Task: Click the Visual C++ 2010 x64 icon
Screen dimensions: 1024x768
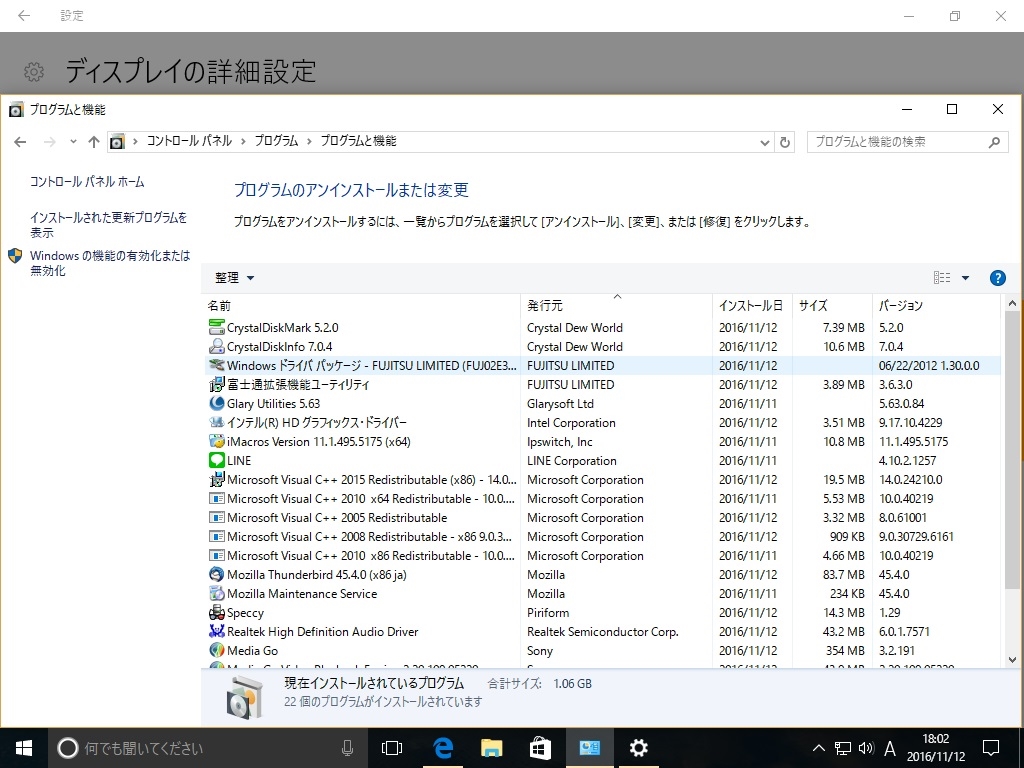Action: (x=216, y=498)
